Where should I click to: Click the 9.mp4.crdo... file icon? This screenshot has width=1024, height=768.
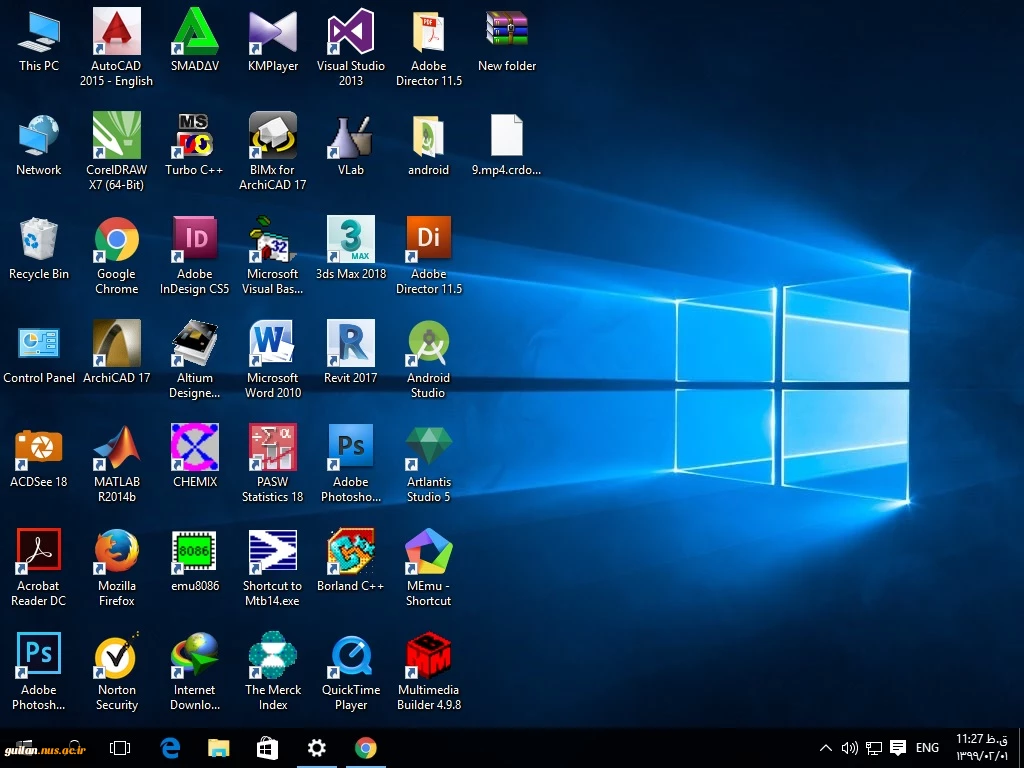pos(507,144)
